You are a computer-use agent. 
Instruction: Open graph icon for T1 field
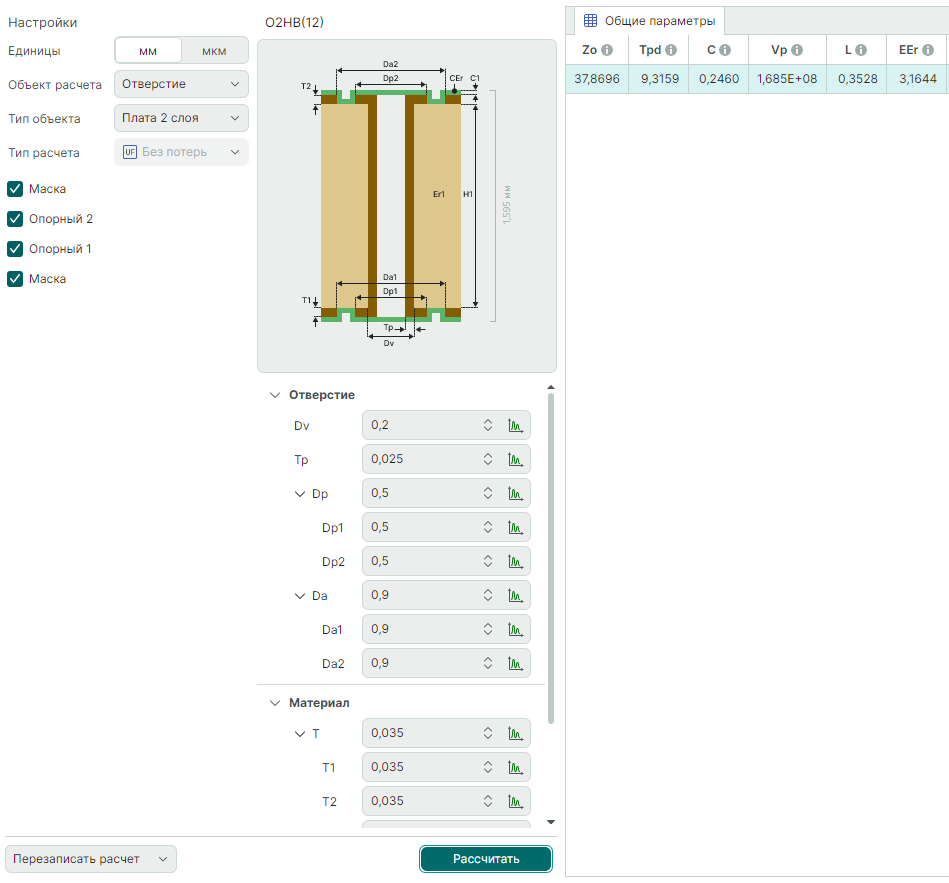pyautogui.click(x=515, y=767)
